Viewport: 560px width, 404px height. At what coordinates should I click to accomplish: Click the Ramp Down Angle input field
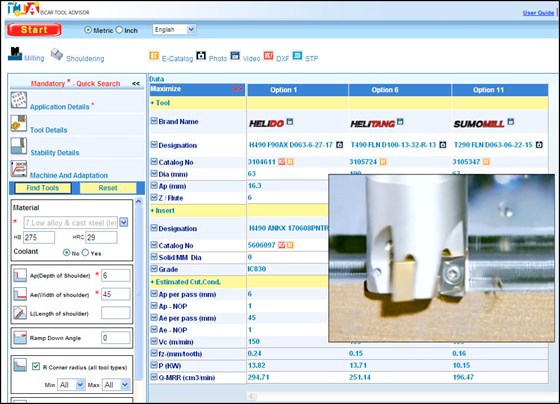tap(115, 337)
